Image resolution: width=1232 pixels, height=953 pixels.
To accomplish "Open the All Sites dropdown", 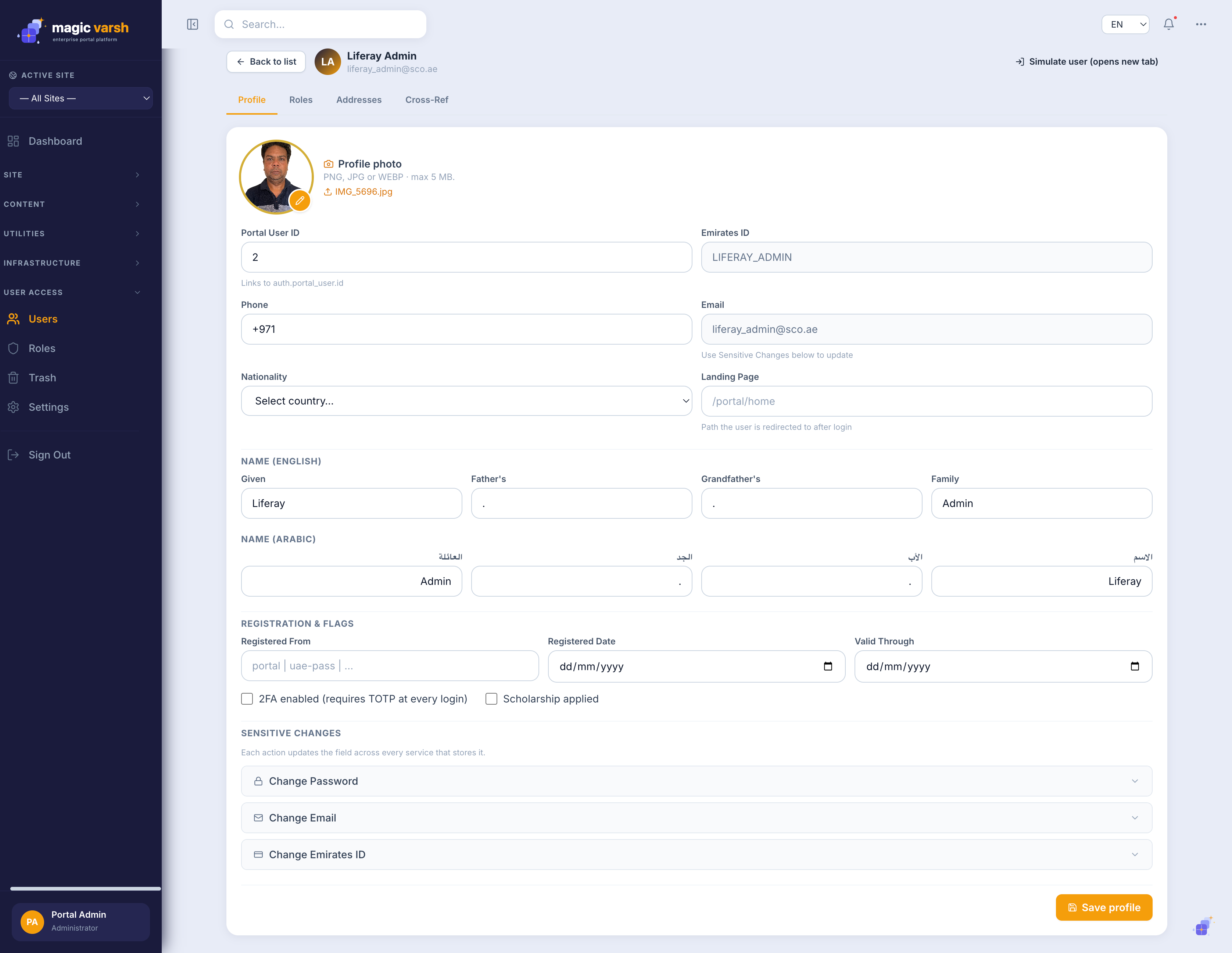I will [x=80, y=98].
